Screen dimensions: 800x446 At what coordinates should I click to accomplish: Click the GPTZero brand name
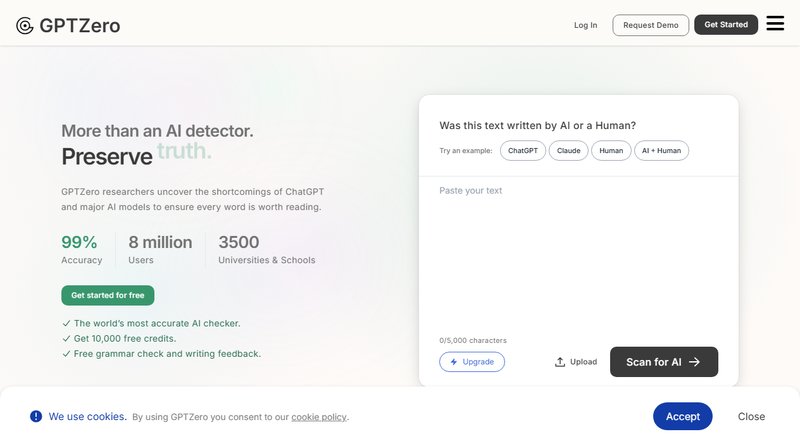[80, 25]
